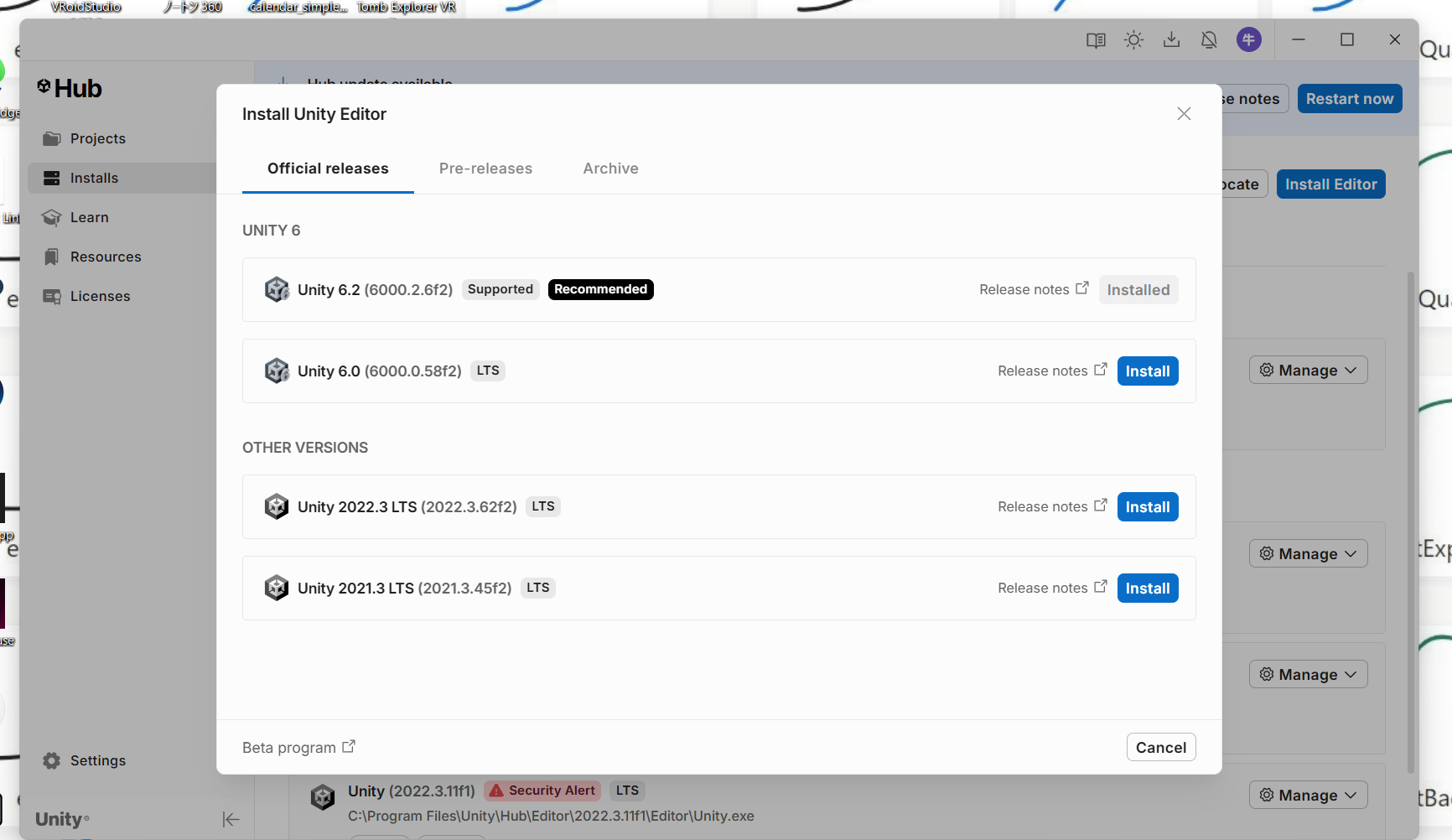The width and height of the screenshot is (1452, 840).
Task: Open the Hub manual book icon
Action: (x=1096, y=40)
